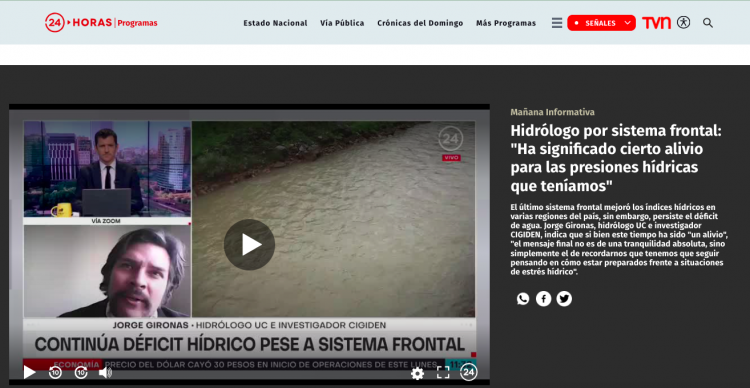The image size is (750, 388).
Task: Play video using bottom-bar play icon
Action: coord(30,372)
